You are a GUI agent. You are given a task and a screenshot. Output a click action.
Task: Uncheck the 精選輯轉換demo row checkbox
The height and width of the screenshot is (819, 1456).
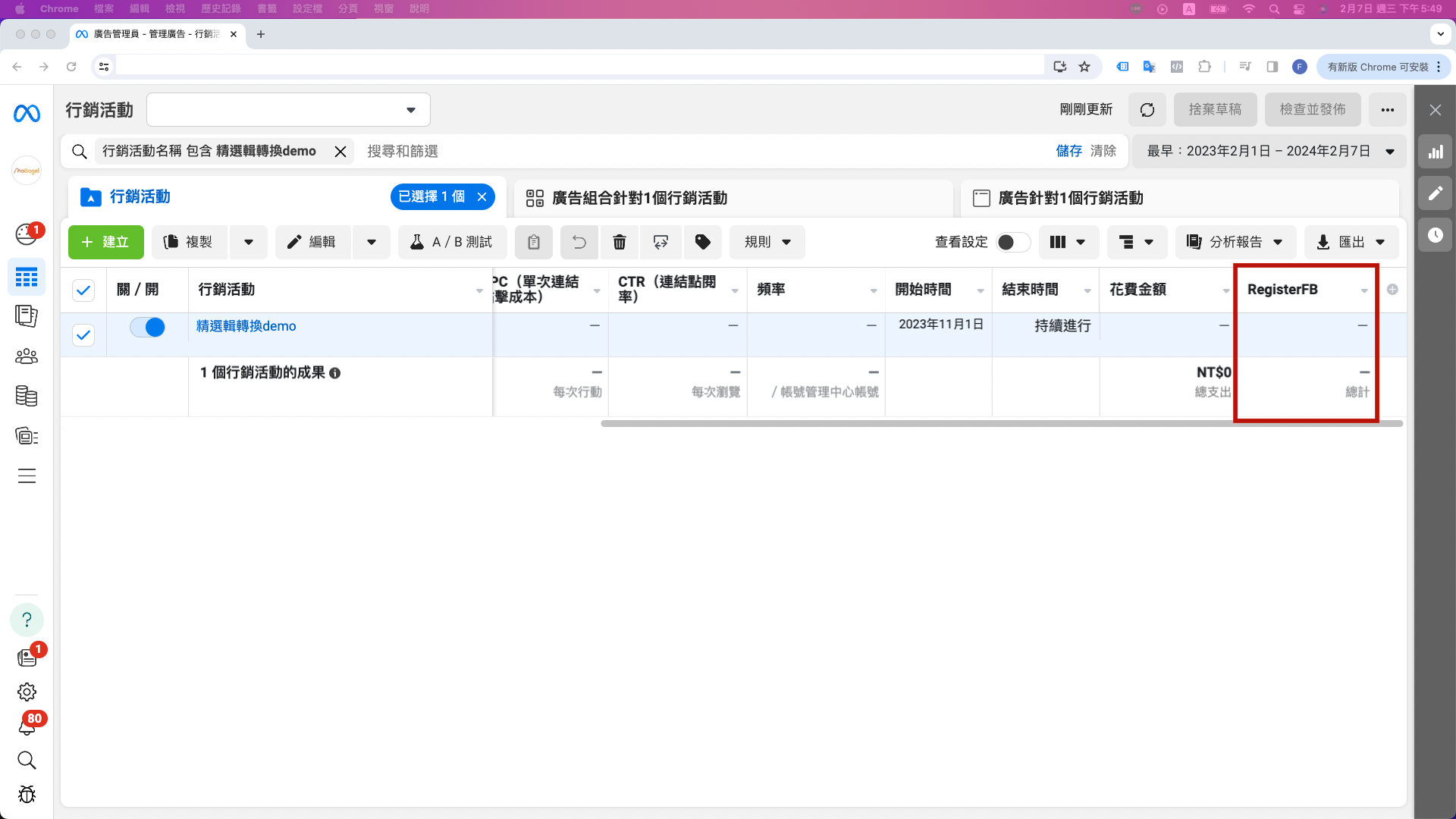tap(83, 334)
